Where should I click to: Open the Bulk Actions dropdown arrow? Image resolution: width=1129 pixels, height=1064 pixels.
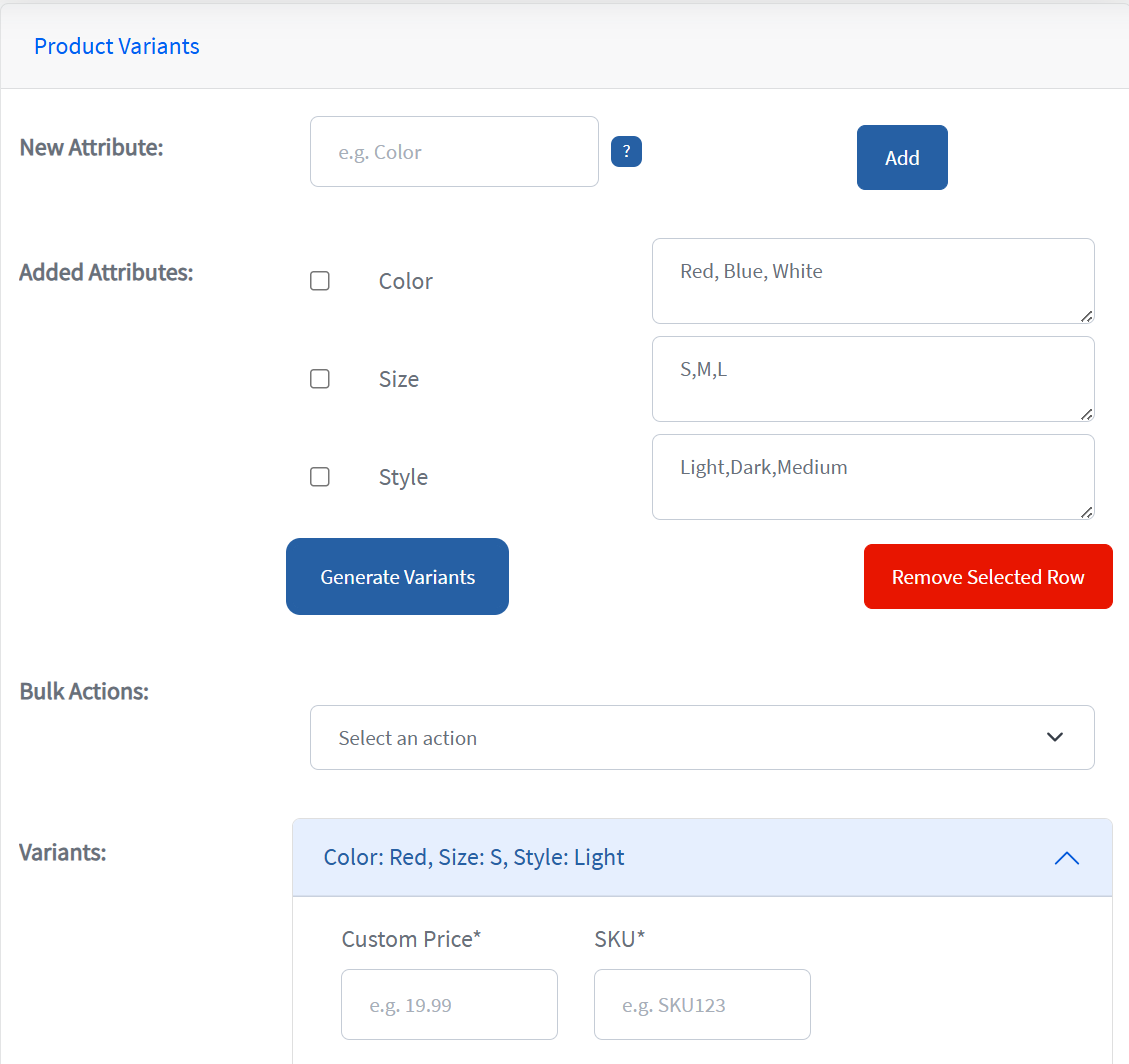[1054, 736]
